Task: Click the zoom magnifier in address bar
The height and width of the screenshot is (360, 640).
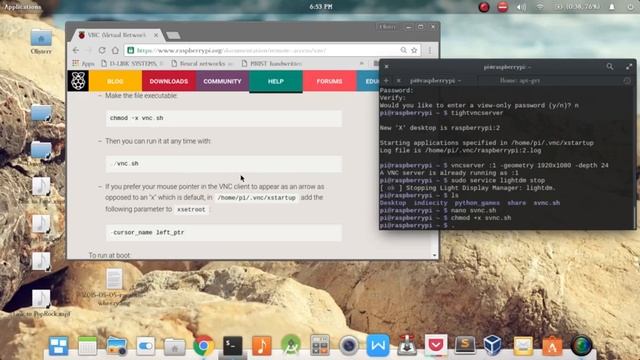Action: point(403,50)
